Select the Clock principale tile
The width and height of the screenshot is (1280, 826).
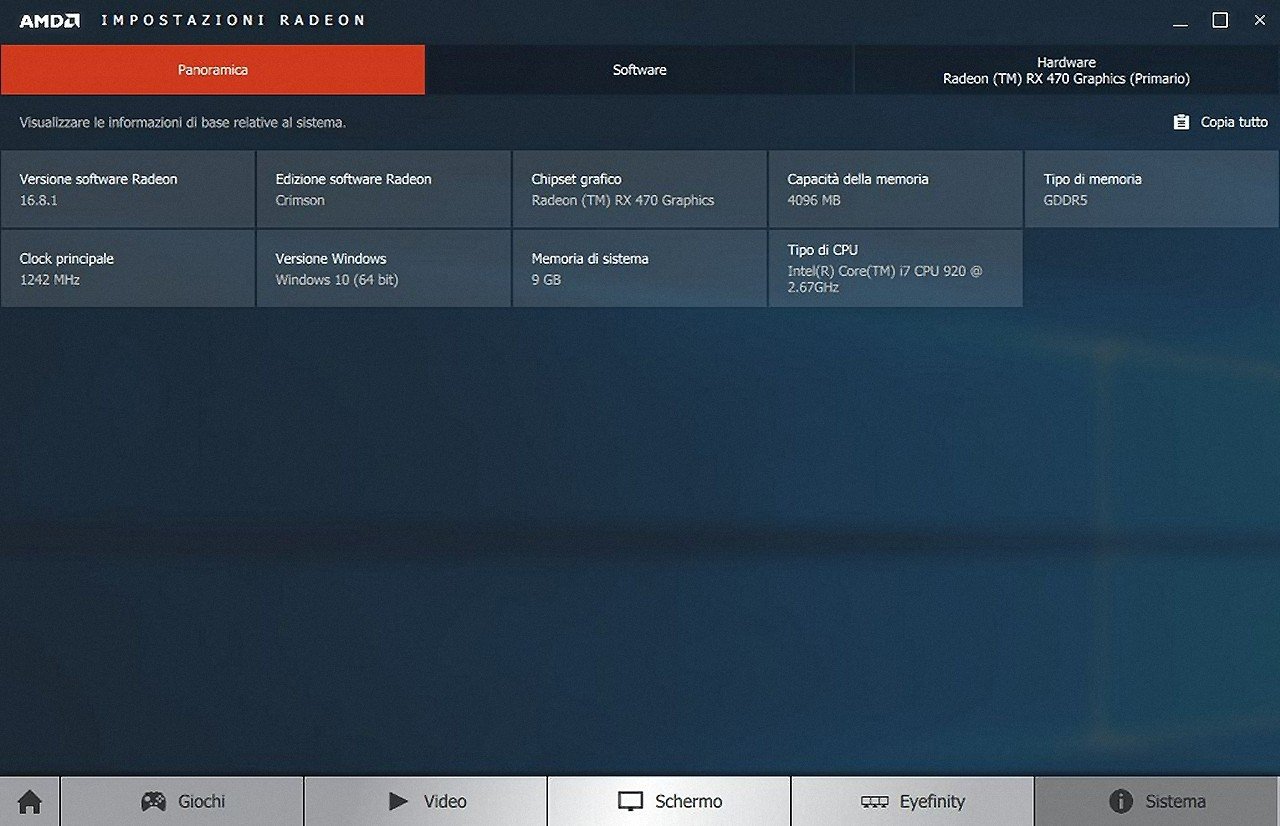tap(128, 268)
